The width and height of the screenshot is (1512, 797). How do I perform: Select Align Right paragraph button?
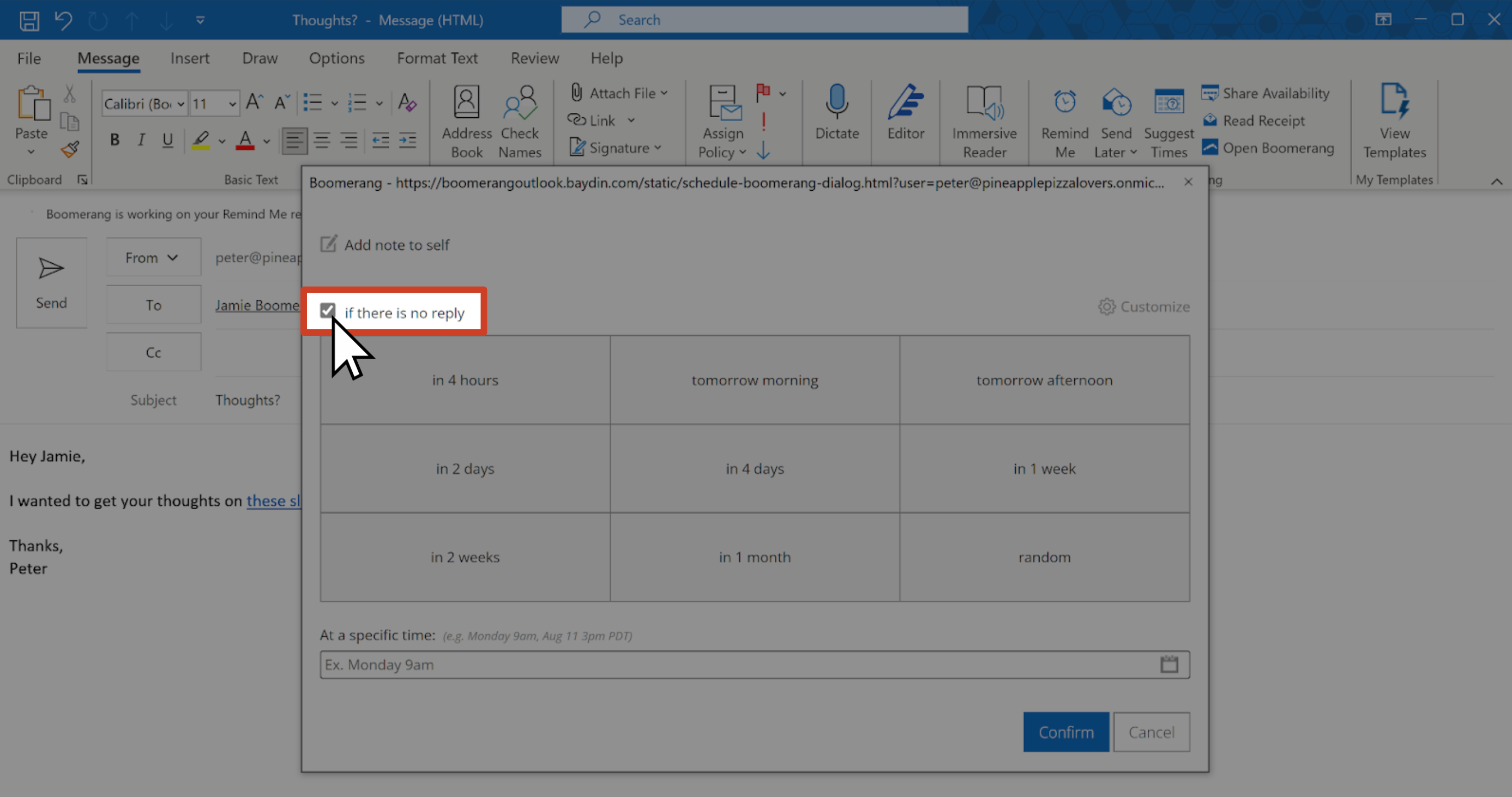(x=348, y=140)
